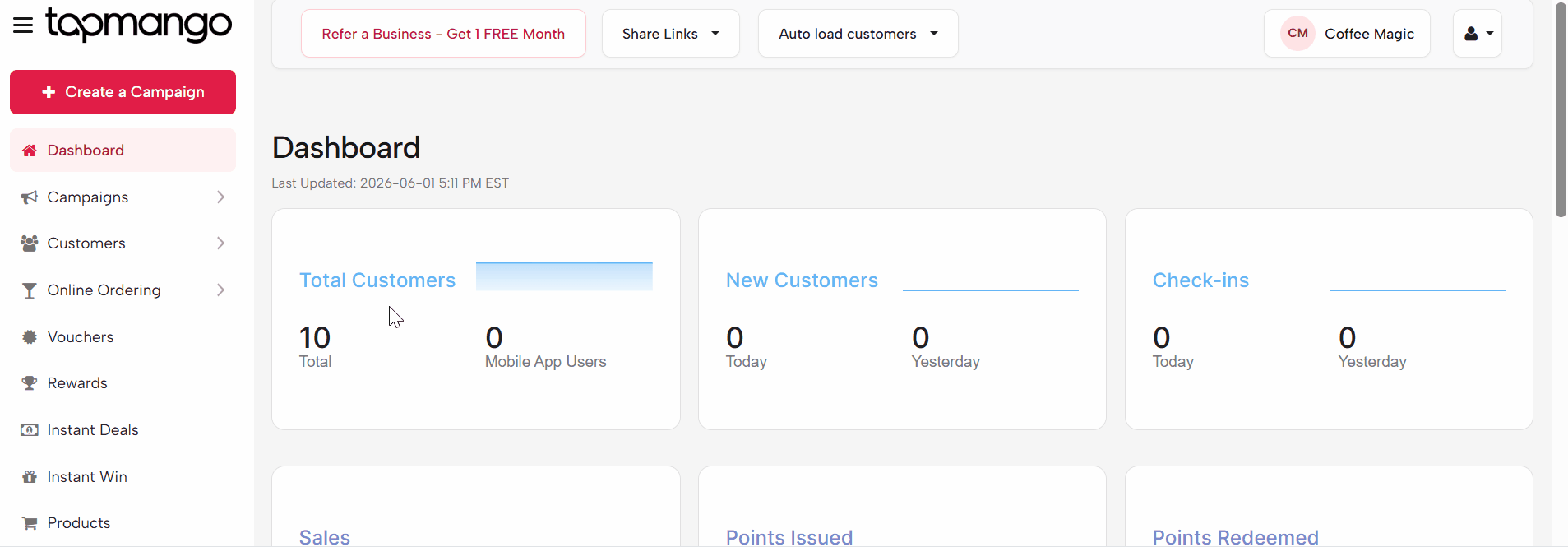
Task: Open the Share Links dropdown
Action: 671,34
